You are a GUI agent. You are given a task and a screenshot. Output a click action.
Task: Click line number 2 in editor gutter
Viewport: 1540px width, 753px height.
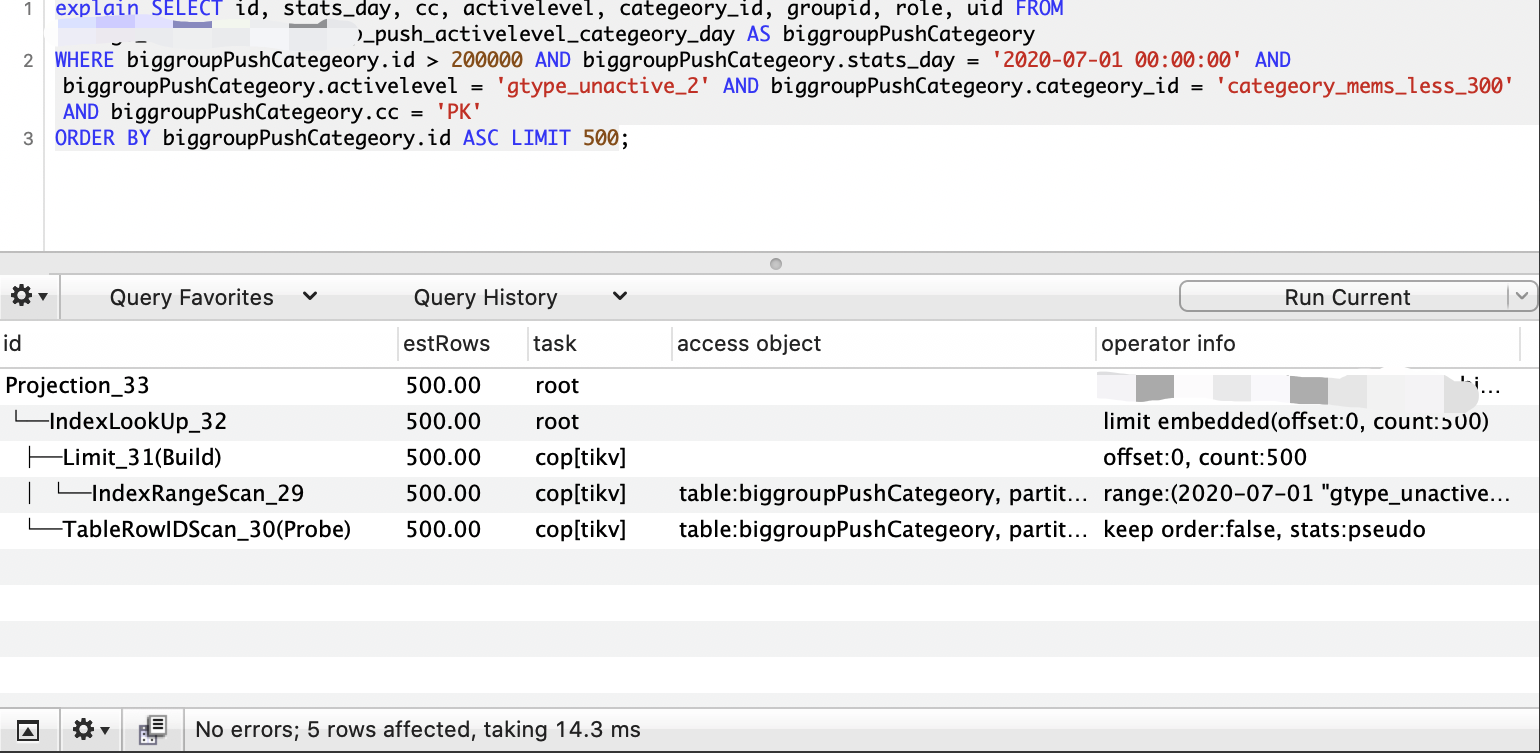[28, 60]
